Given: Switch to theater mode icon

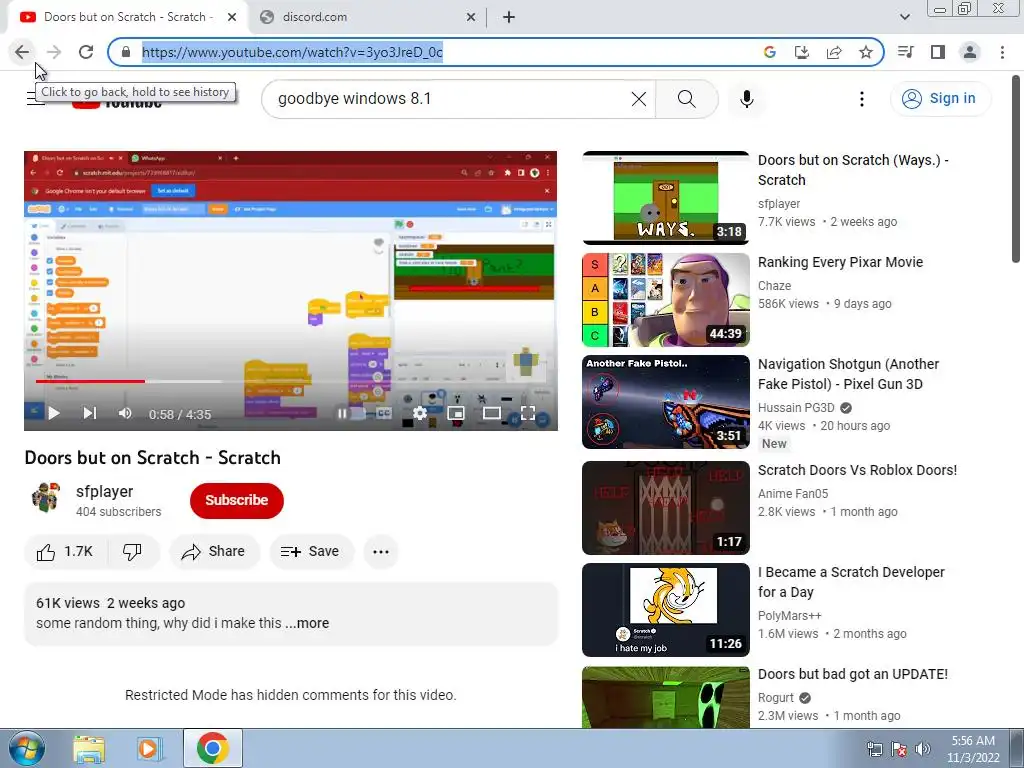Looking at the screenshot, I should pyautogui.click(x=492, y=413).
